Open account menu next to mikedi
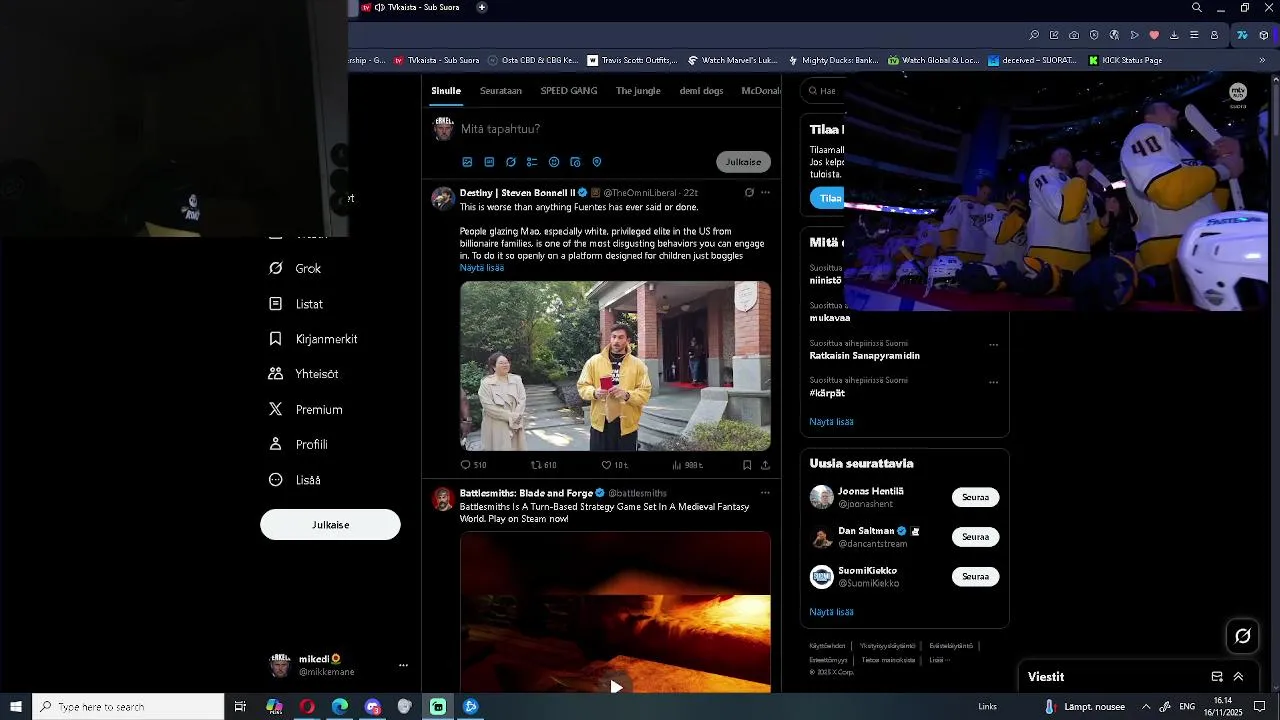Image resolution: width=1280 pixels, height=720 pixels. [403, 665]
